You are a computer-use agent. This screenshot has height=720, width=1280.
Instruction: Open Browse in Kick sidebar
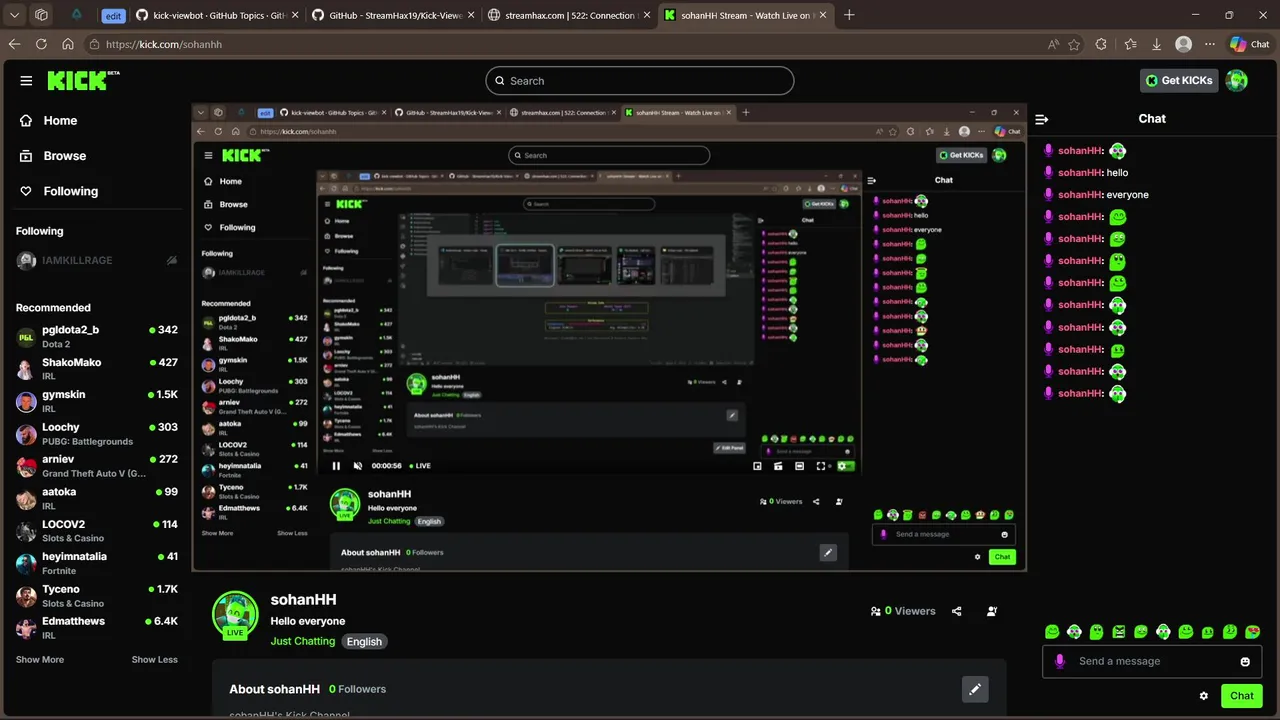coord(52,156)
